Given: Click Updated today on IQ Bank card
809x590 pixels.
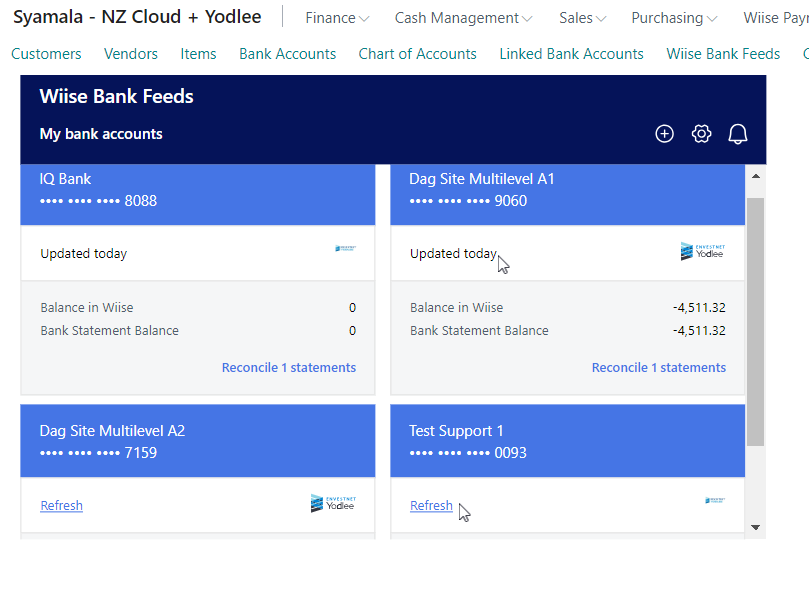Looking at the screenshot, I should click(84, 254).
